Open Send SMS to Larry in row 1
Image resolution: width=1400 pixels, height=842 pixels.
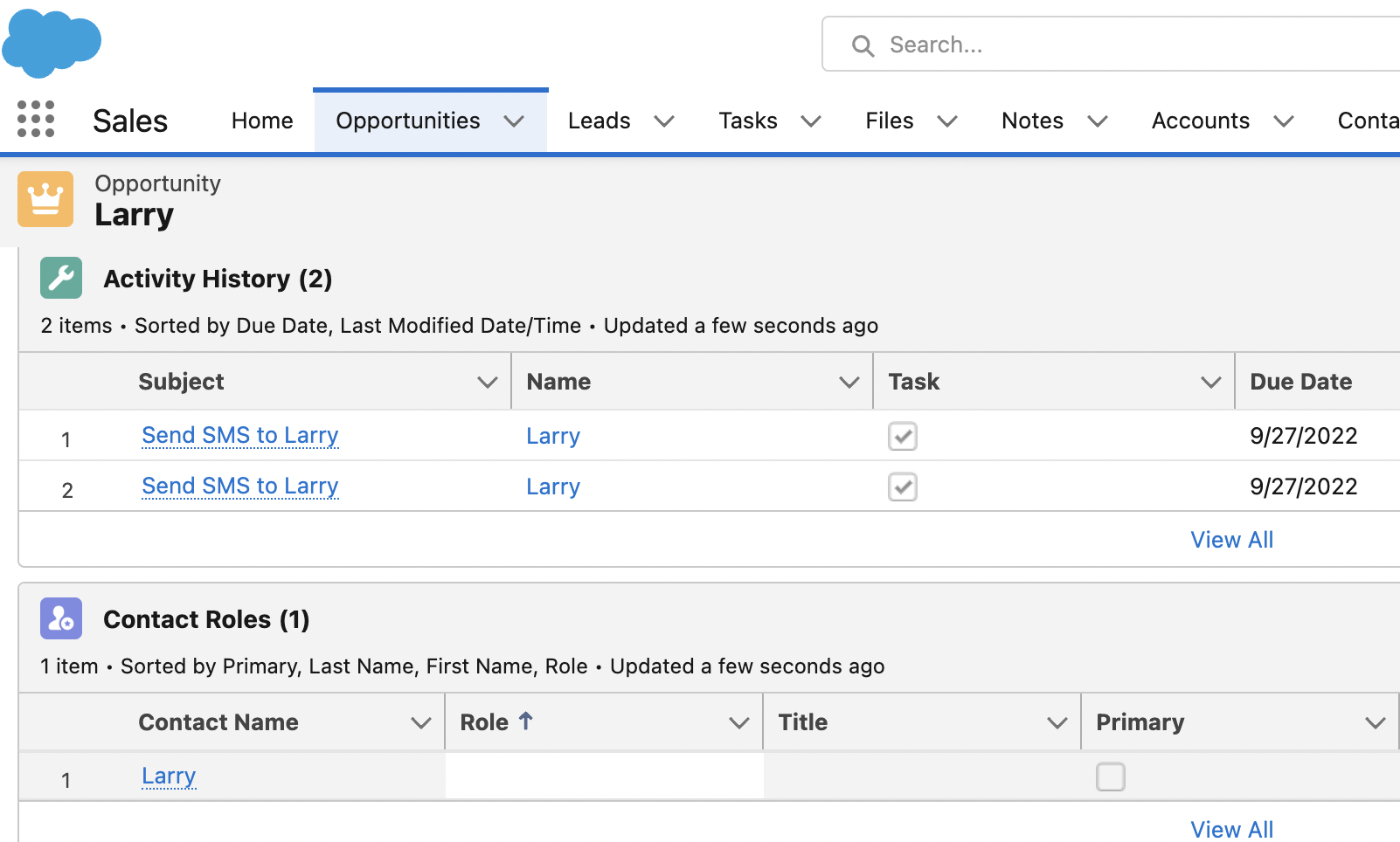coord(240,435)
